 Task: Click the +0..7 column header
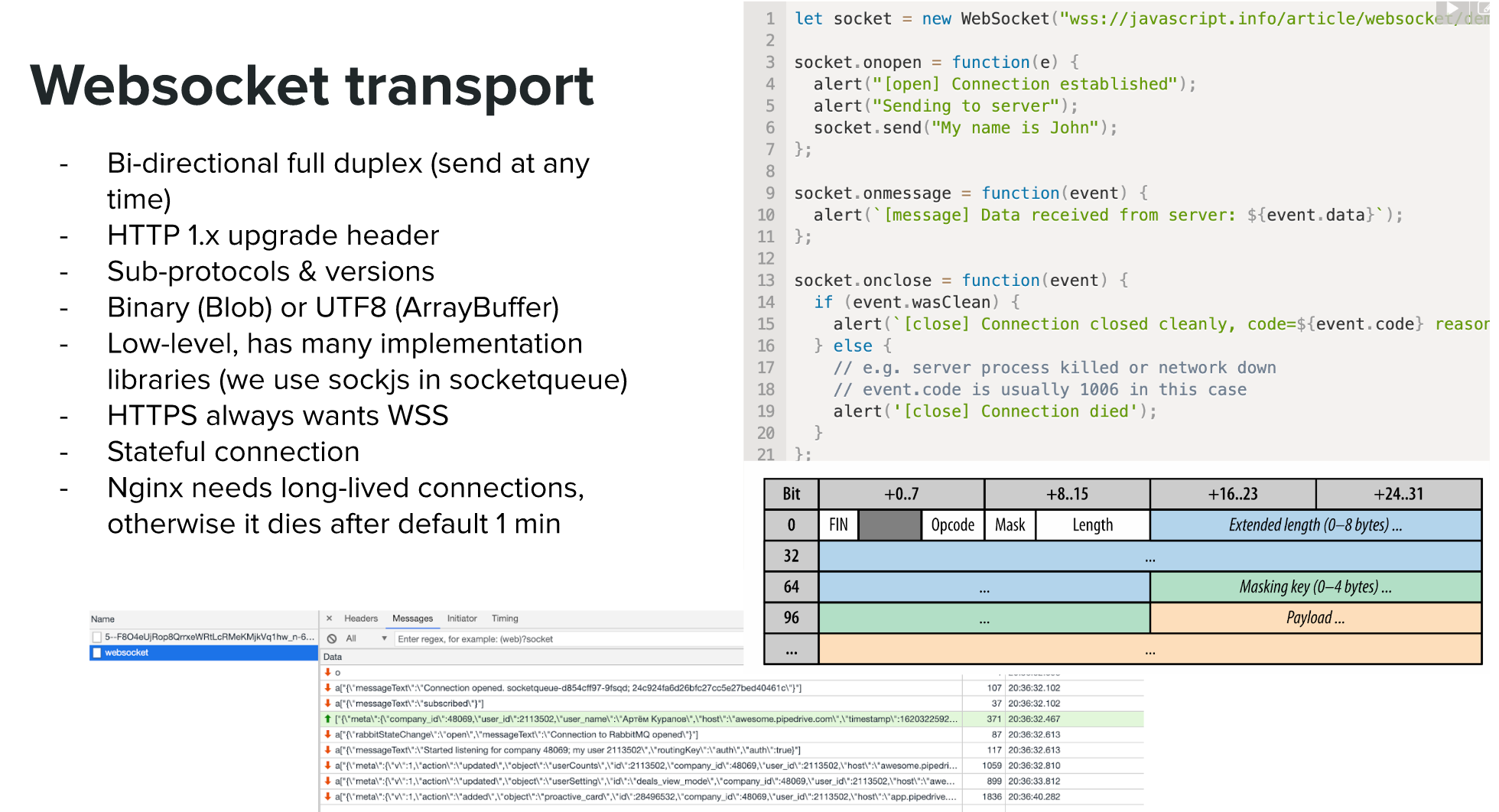pyautogui.click(x=902, y=494)
